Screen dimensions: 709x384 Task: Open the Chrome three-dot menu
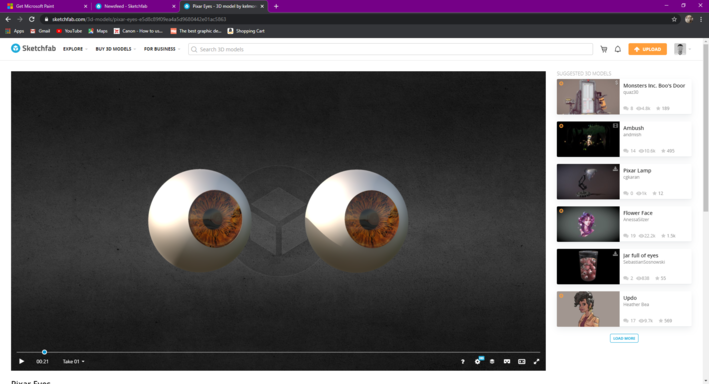click(x=701, y=19)
